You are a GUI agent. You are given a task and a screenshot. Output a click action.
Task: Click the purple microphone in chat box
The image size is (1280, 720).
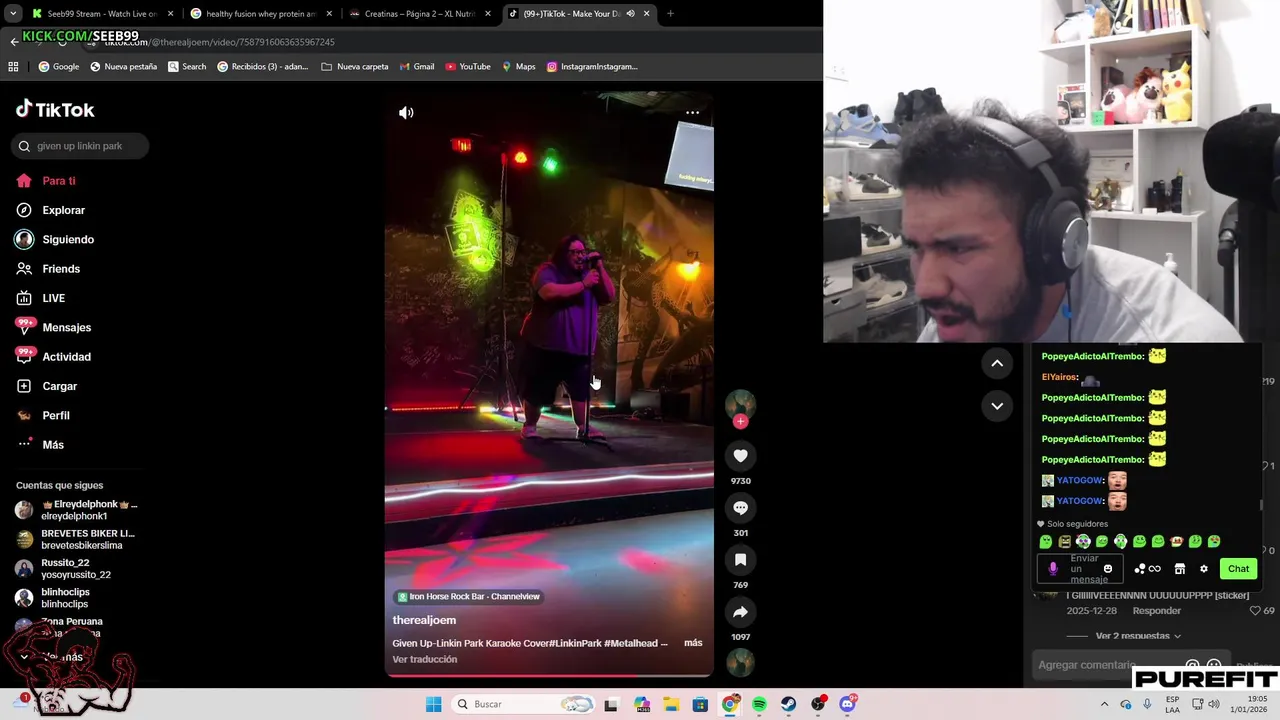click(x=1052, y=569)
